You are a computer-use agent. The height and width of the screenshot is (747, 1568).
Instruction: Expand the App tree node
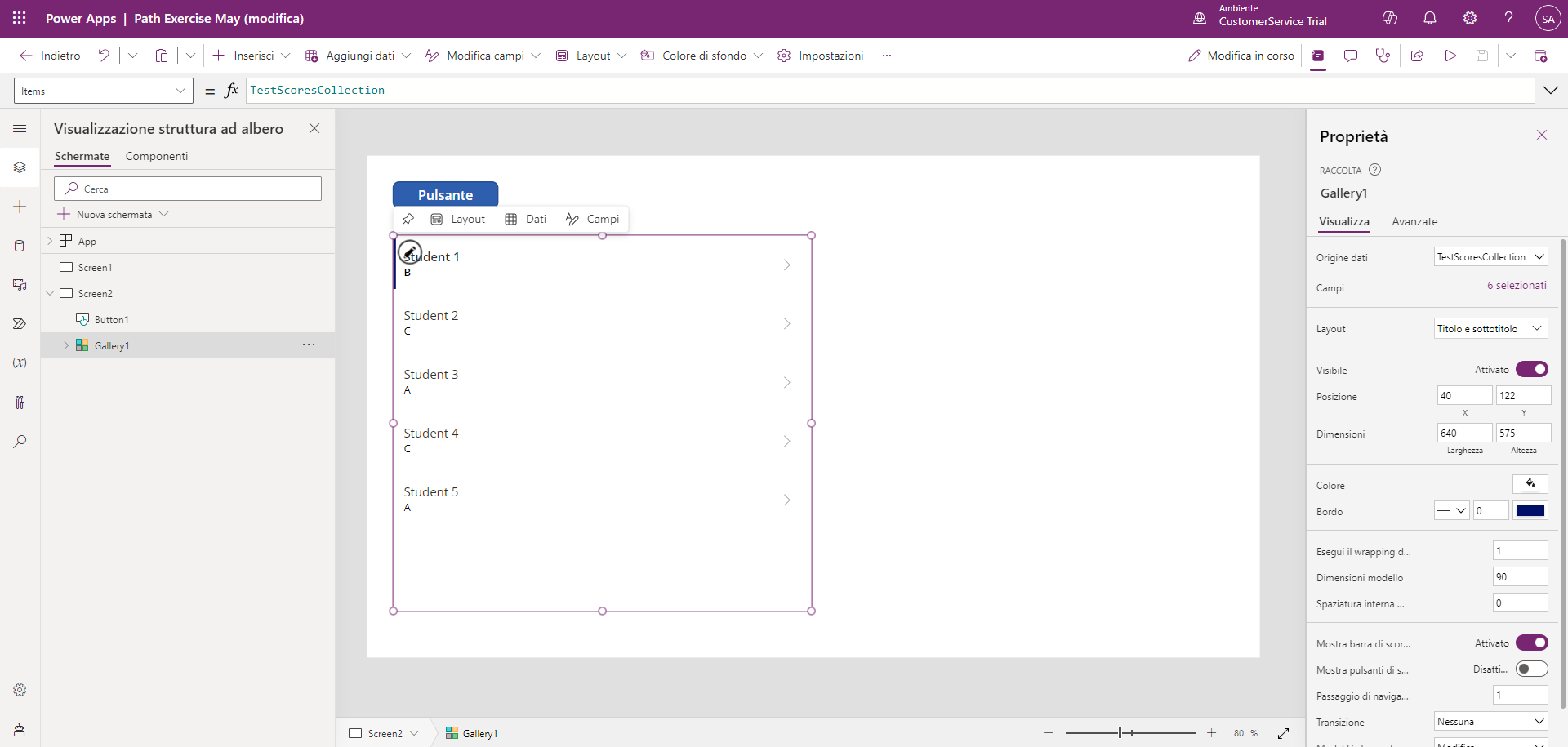click(x=50, y=241)
